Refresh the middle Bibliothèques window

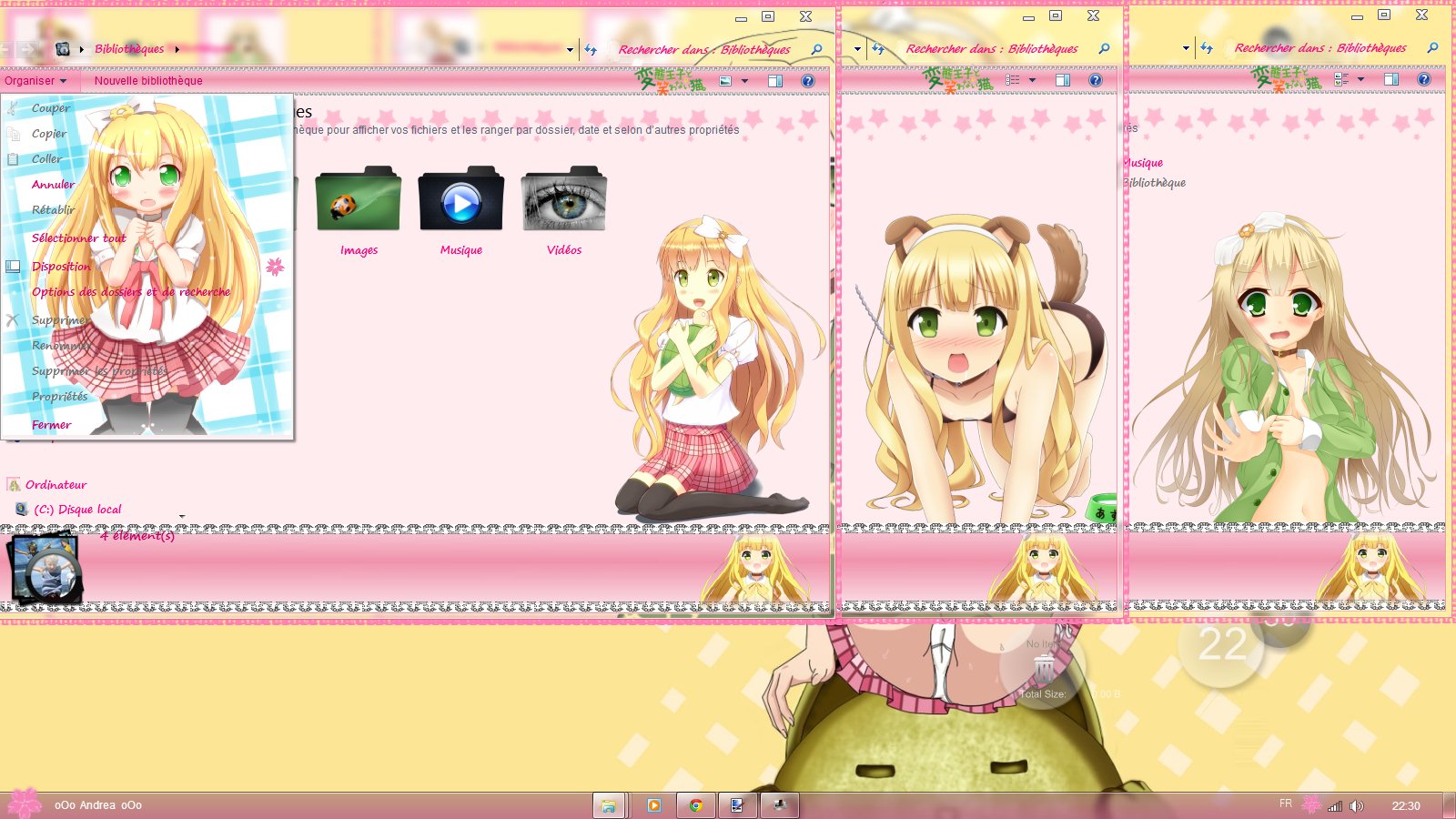click(x=878, y=49)
